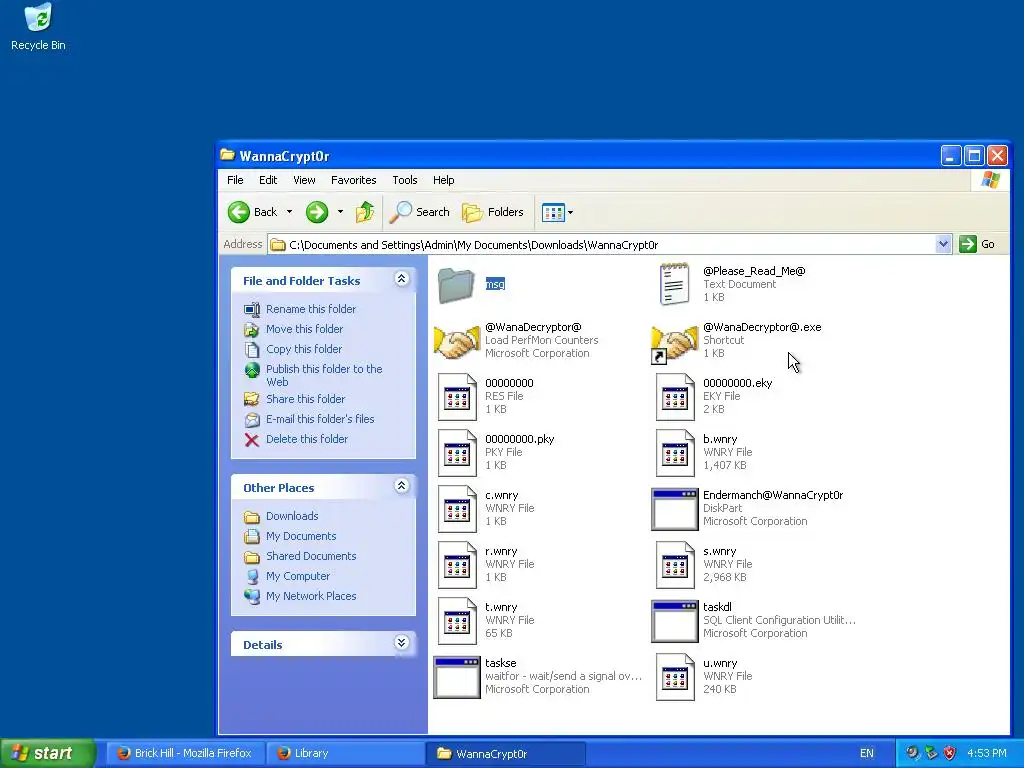Open the Windows start button
The width and height of the screenshot is (1024, 768).
[x=48, y=753]
